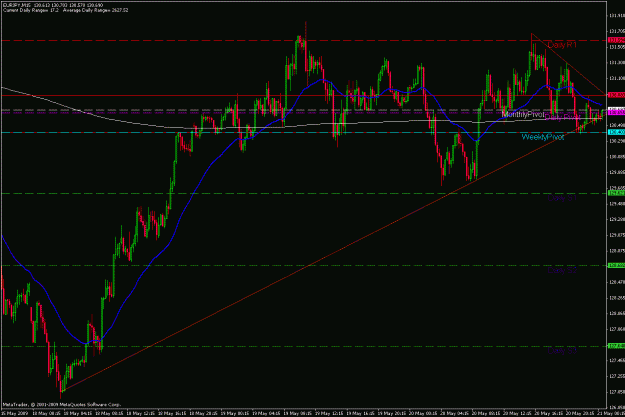Select the short descending red trendline near Daily R1
625x417 pixels.
(x=568, y=64)
